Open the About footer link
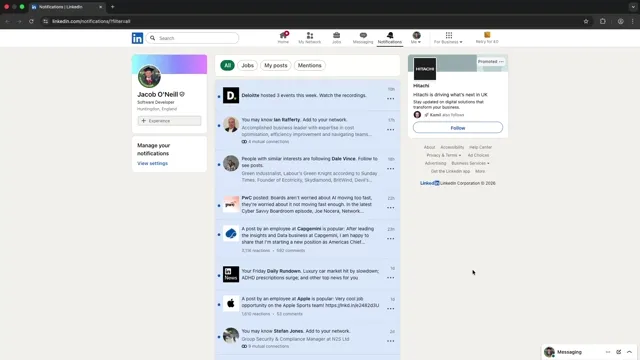 pyautogui.click(x=429, y=147)
